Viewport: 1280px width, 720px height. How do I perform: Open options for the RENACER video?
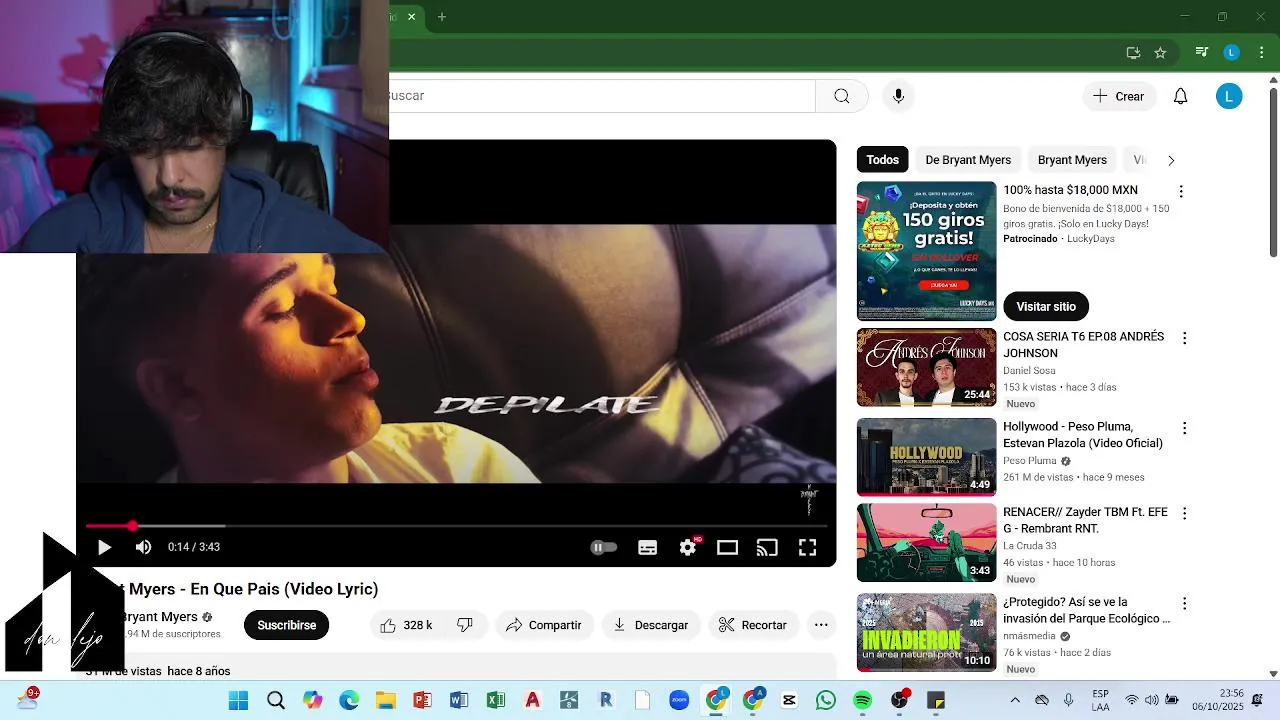click(1185, 513)
